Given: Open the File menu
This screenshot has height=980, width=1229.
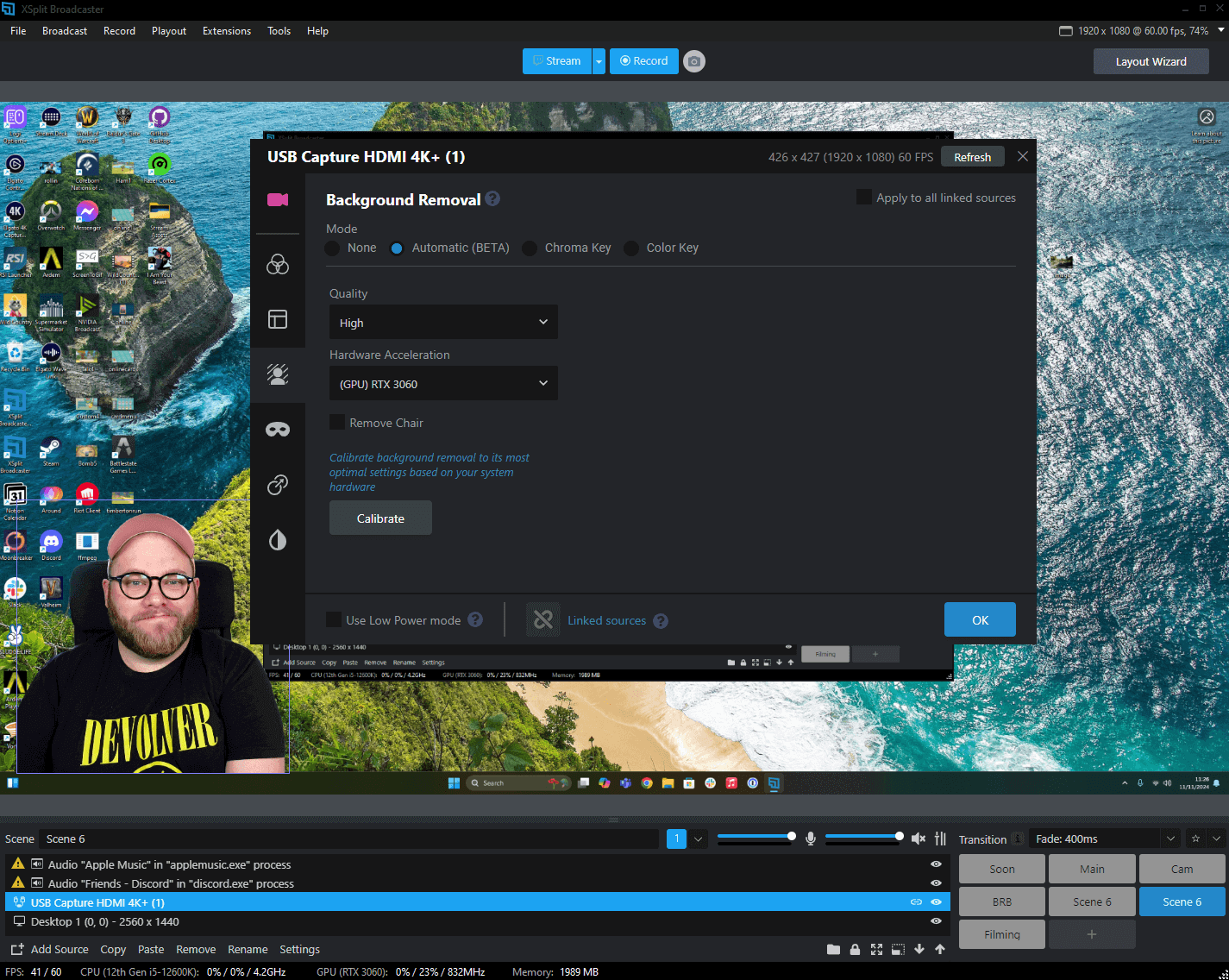Looking at the screenshot, I should coord(18,30).
